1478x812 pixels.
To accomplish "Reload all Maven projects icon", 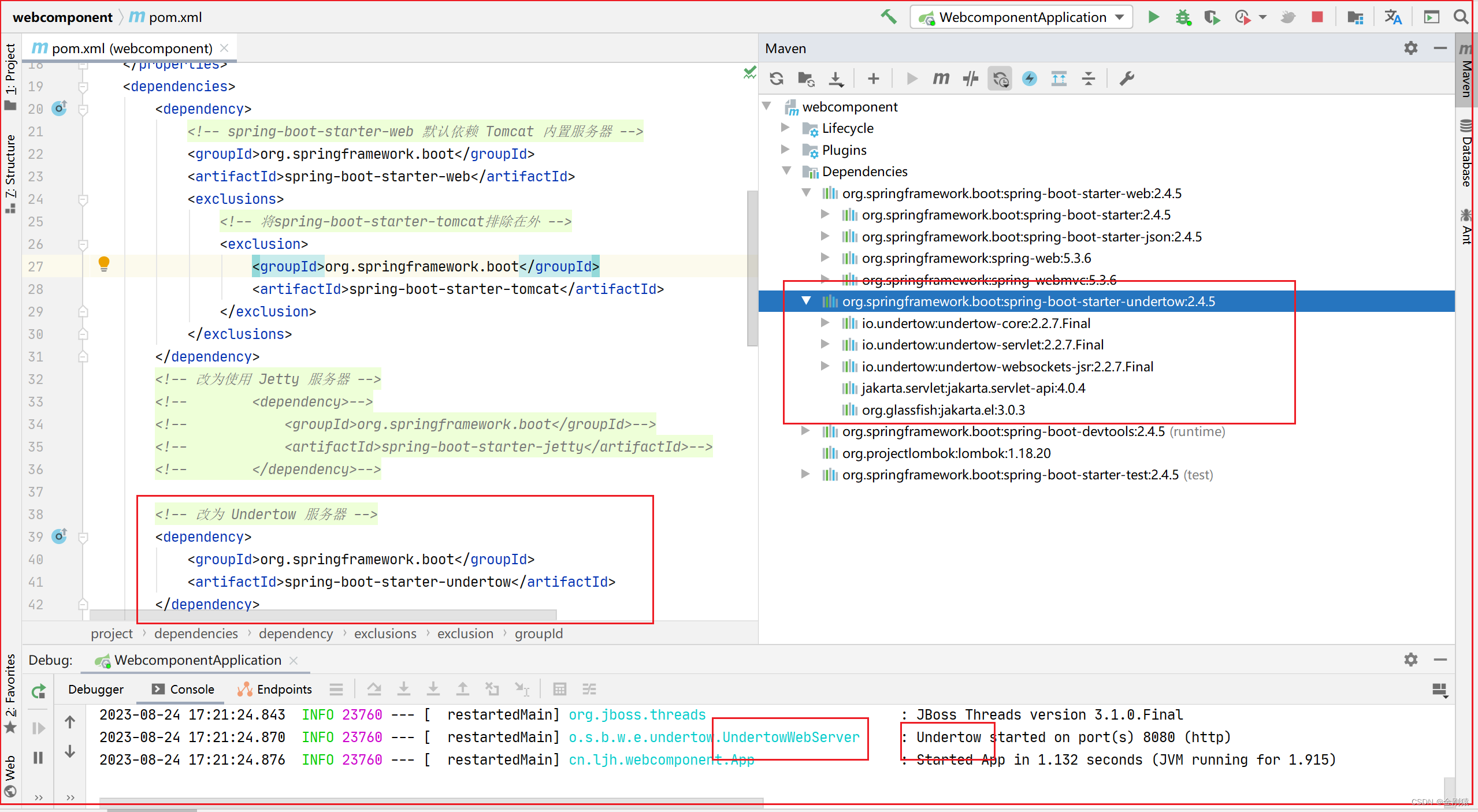I will 777,79.
